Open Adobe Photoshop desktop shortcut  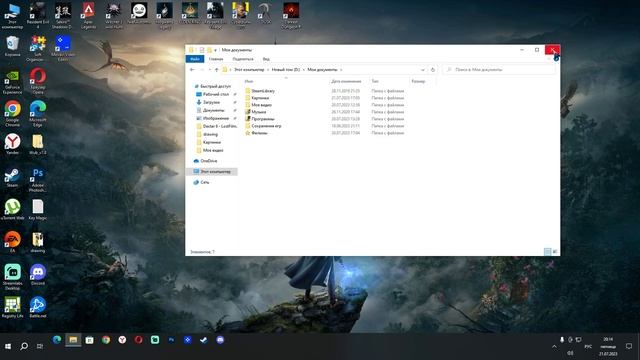(38, 180)
